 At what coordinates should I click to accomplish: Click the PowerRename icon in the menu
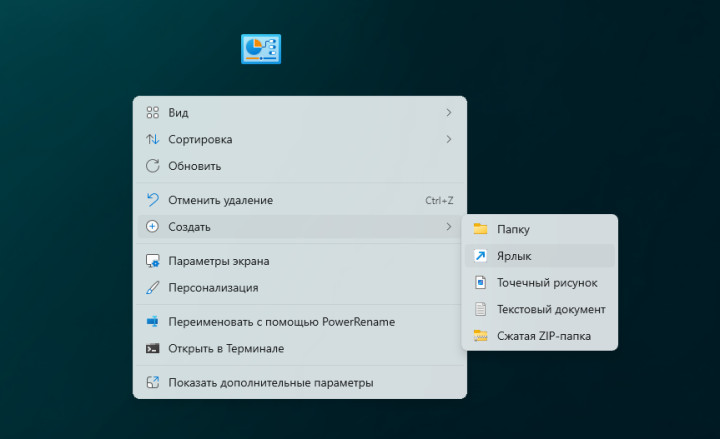(153, 322)
